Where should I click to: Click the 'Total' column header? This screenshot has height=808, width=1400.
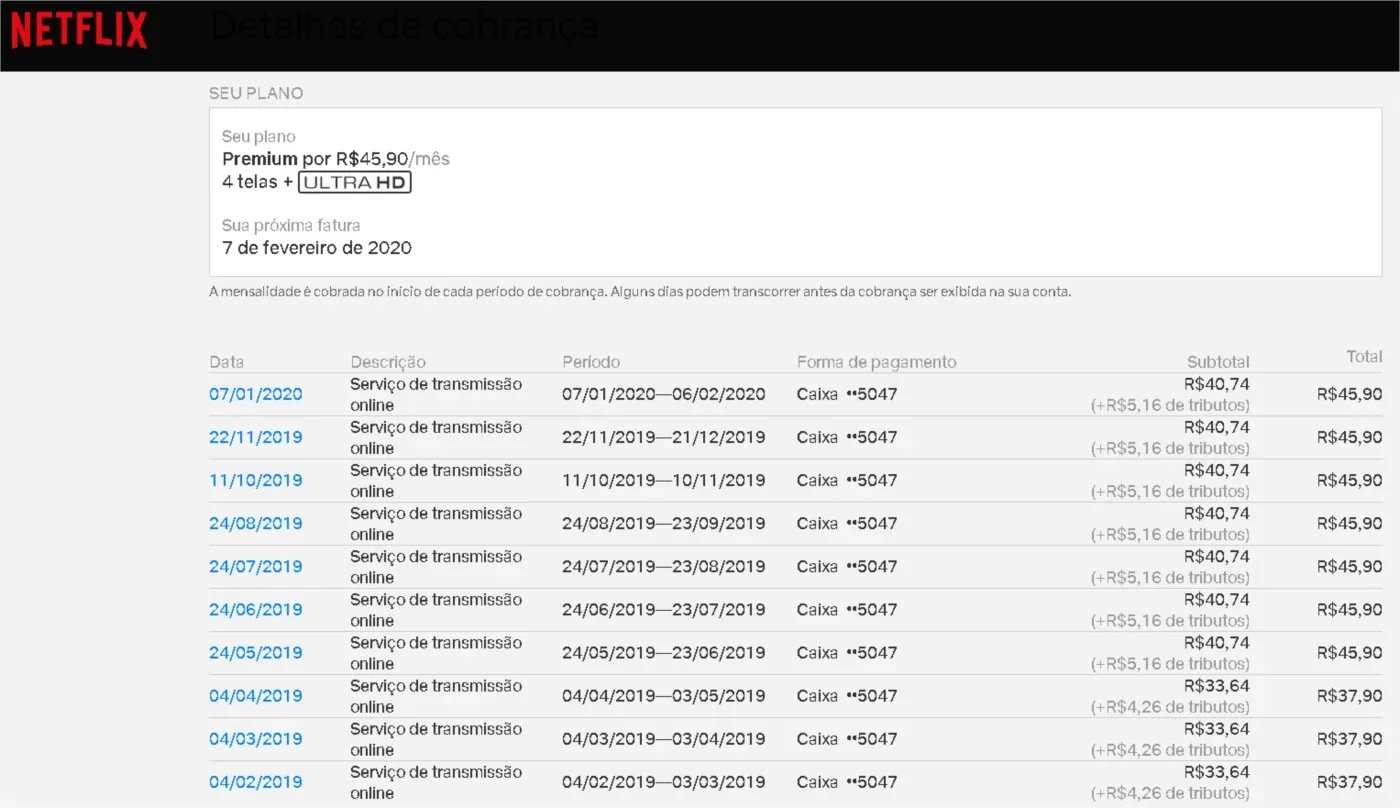click(1364, 357)
